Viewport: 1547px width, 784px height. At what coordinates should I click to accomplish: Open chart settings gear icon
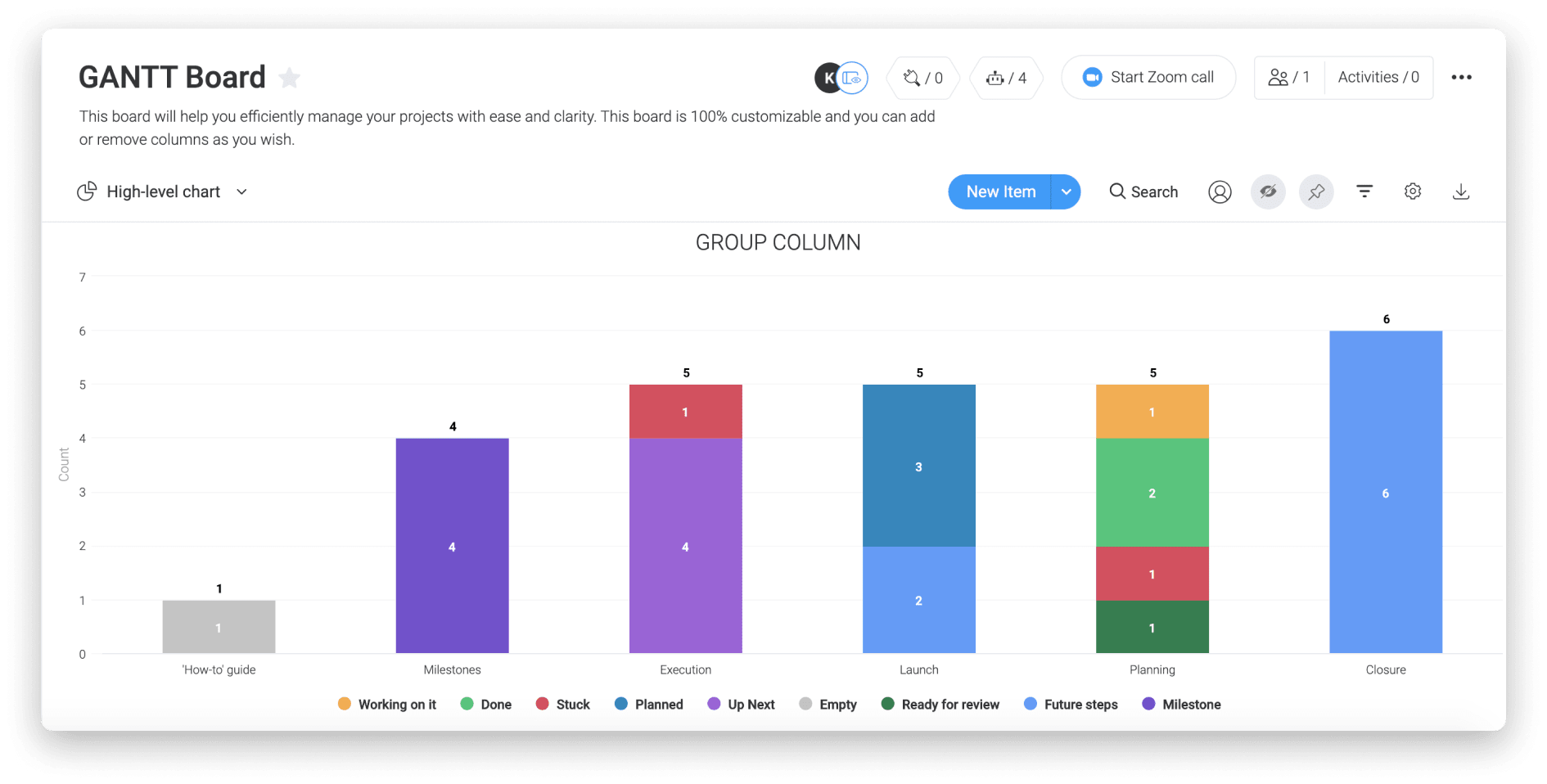coord(1413,191)
